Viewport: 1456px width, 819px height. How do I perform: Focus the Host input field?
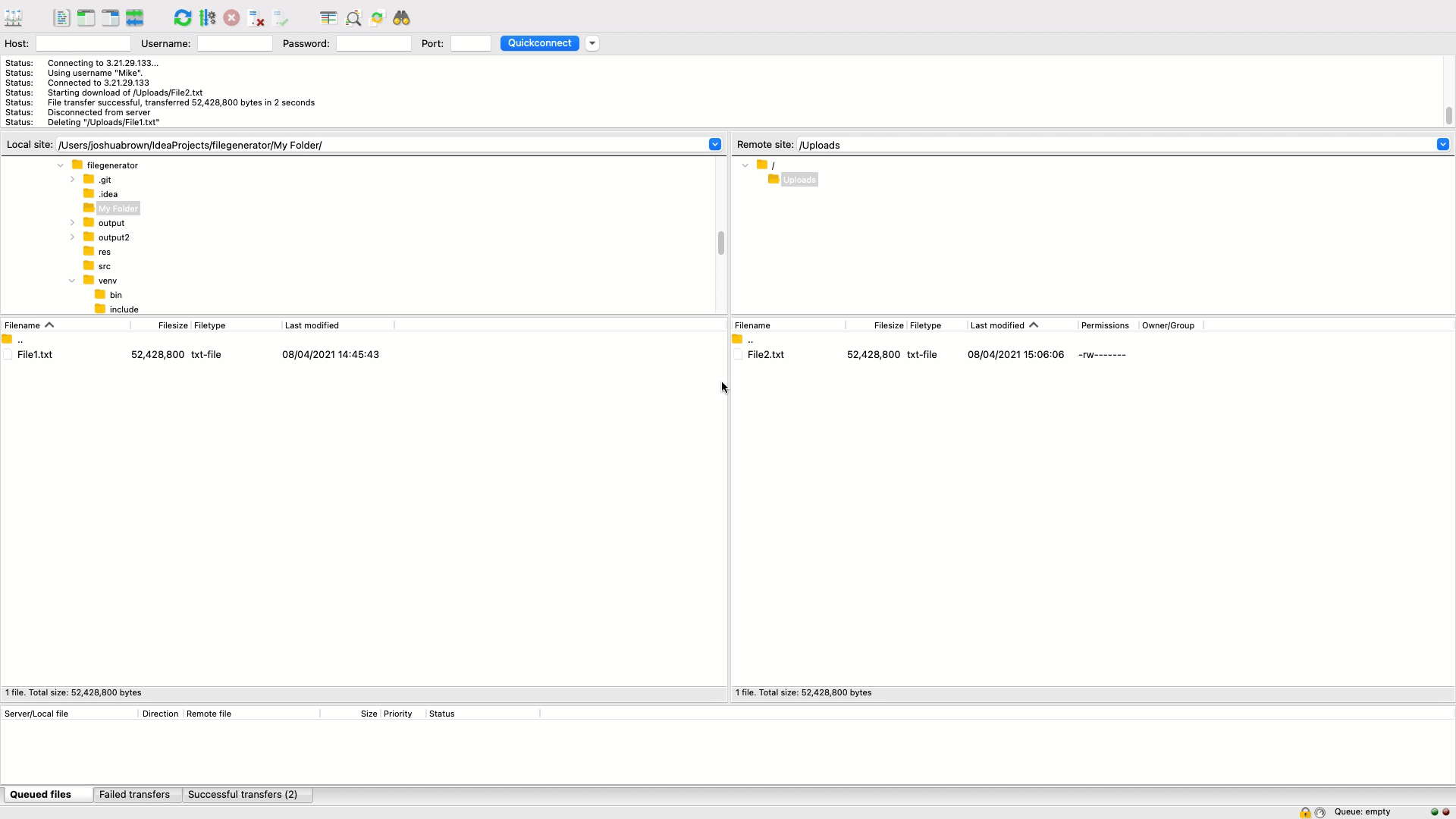pyautogui.click(x=83, y=43)
